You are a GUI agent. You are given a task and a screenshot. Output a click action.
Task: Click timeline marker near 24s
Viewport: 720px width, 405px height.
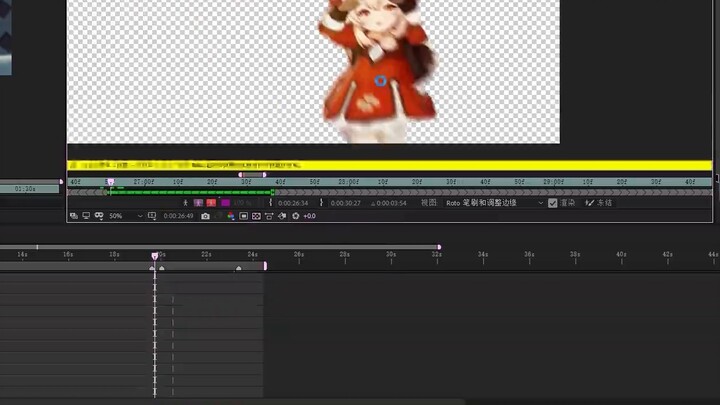pos(238,268)
